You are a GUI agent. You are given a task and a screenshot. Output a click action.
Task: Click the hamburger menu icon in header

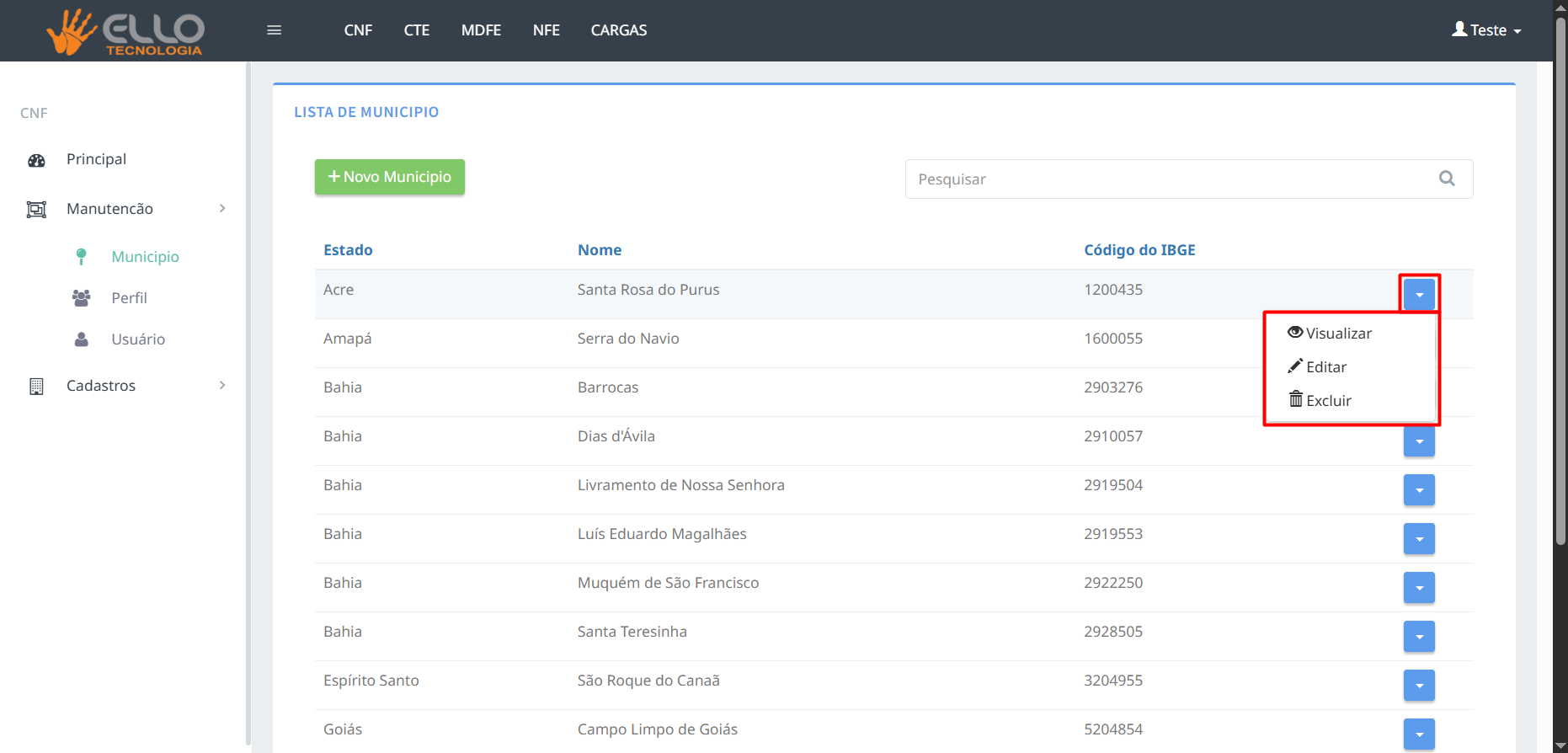pos(274,30)
